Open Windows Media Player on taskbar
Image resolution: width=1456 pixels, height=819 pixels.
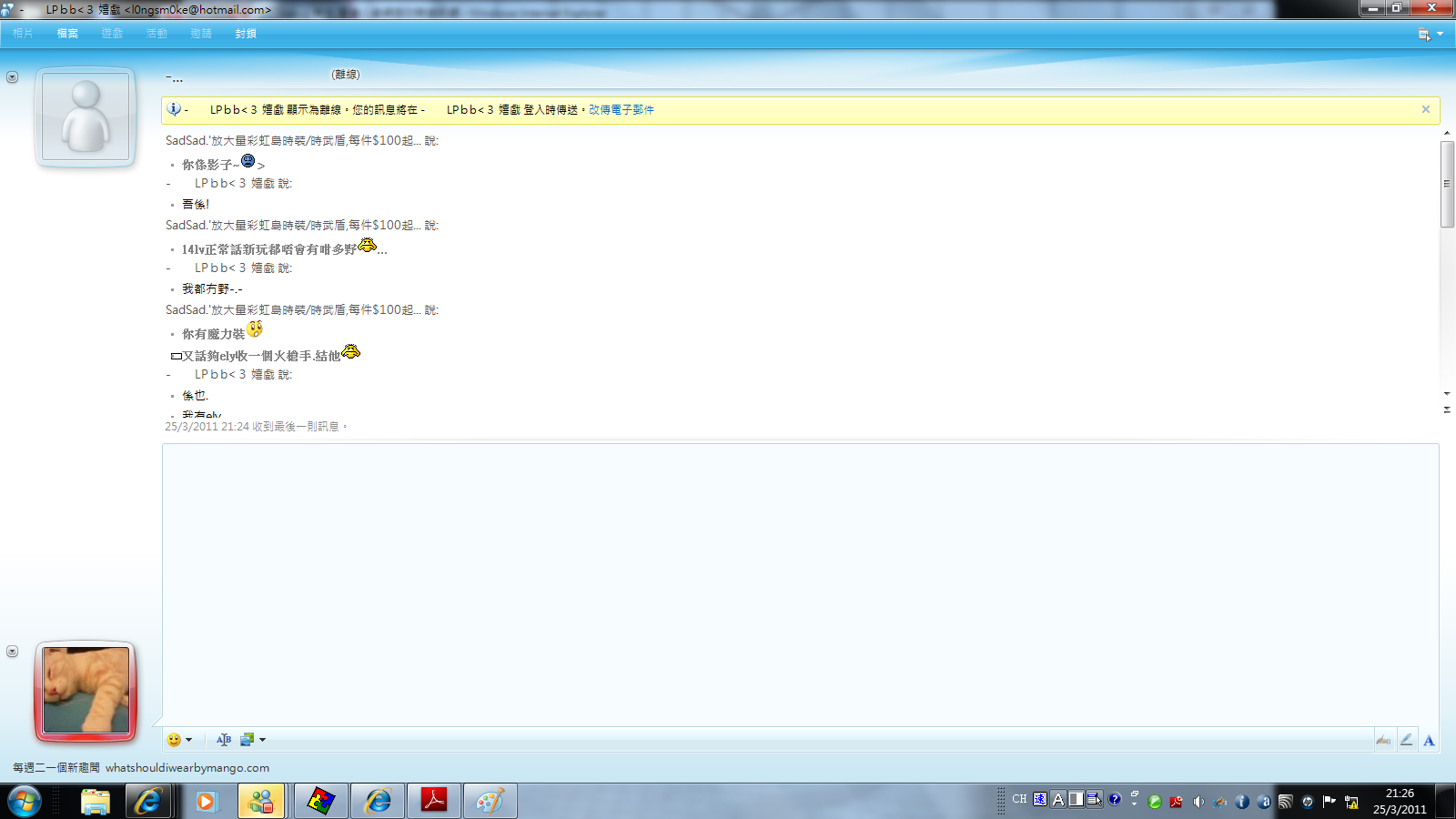point(207,802)
